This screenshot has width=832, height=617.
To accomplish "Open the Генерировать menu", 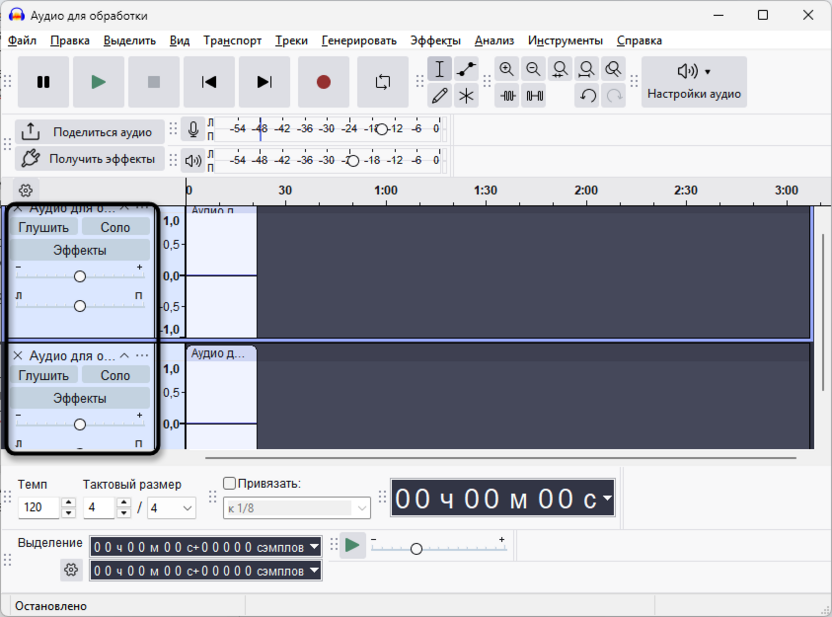I will [359, 40].
